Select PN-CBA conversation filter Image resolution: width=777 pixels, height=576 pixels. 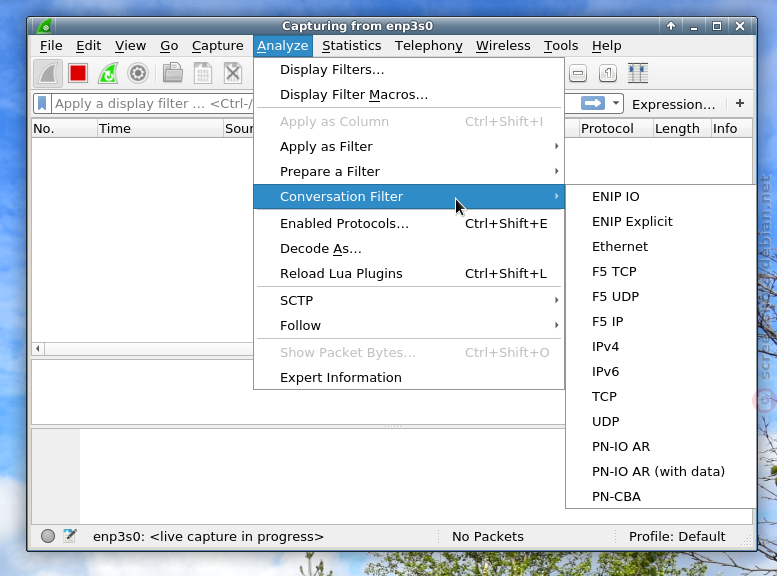tap(661, 496)
